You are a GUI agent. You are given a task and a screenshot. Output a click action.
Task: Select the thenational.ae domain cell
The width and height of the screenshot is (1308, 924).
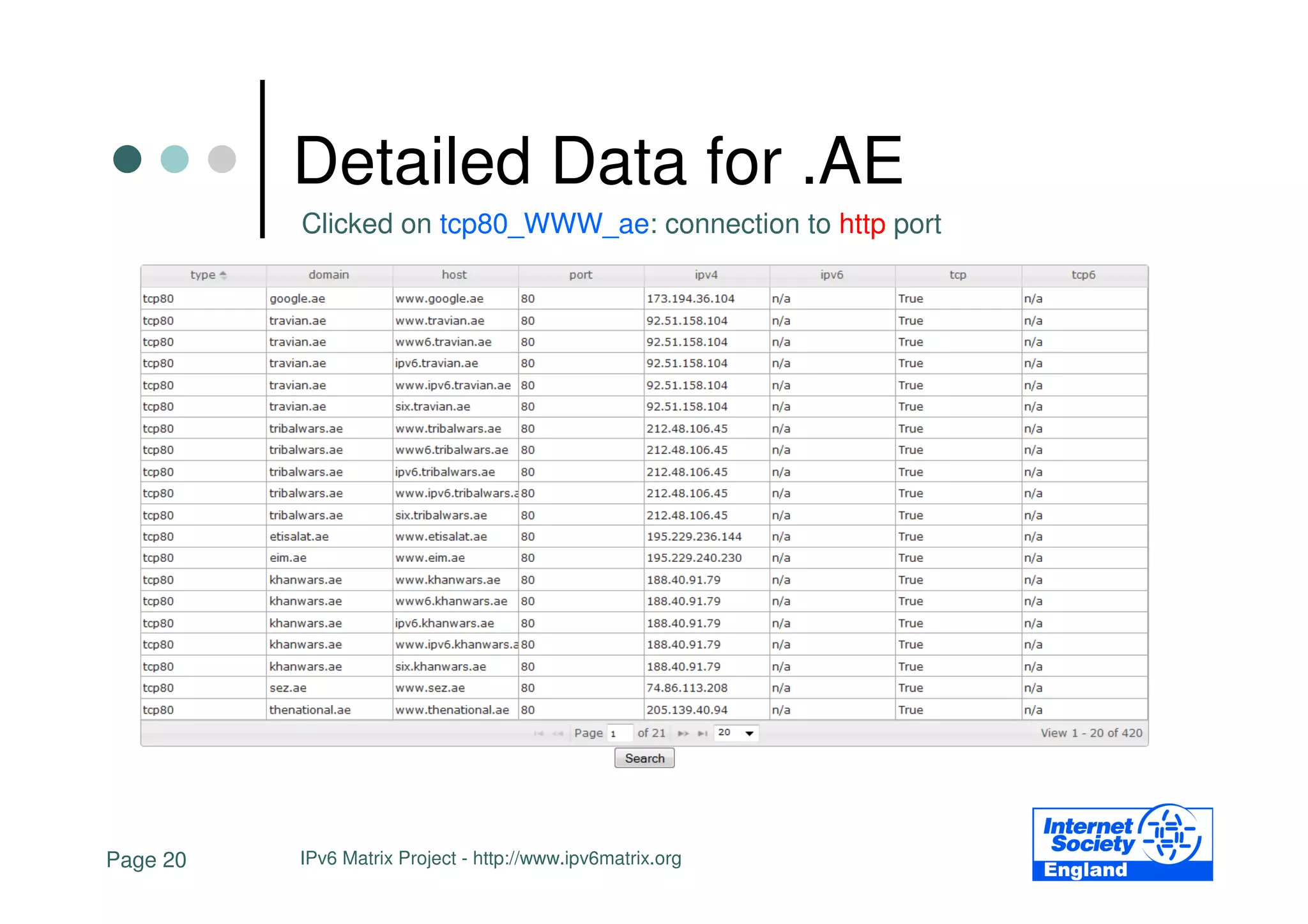[x=330, y=710]
